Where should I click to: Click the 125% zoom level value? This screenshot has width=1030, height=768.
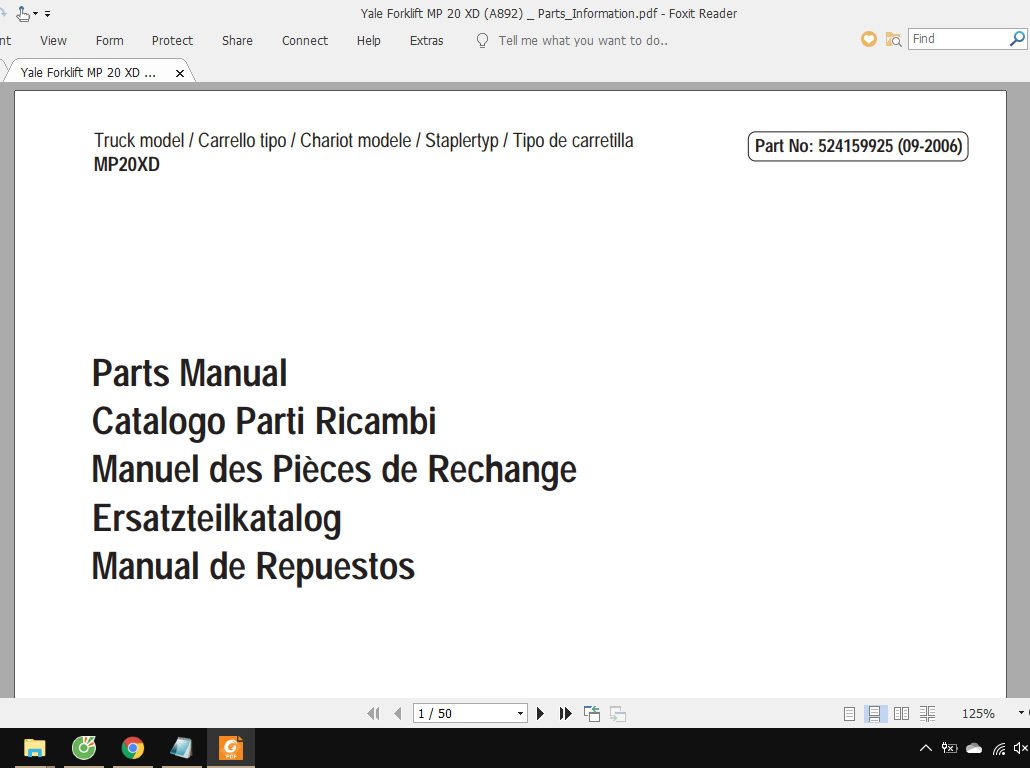click(x=978, y=713)
